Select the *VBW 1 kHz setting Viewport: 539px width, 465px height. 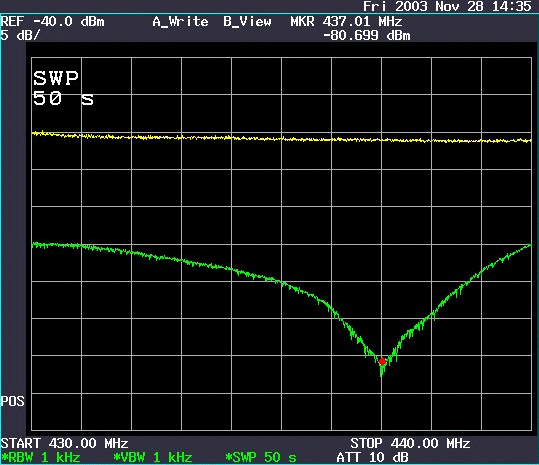153,457
